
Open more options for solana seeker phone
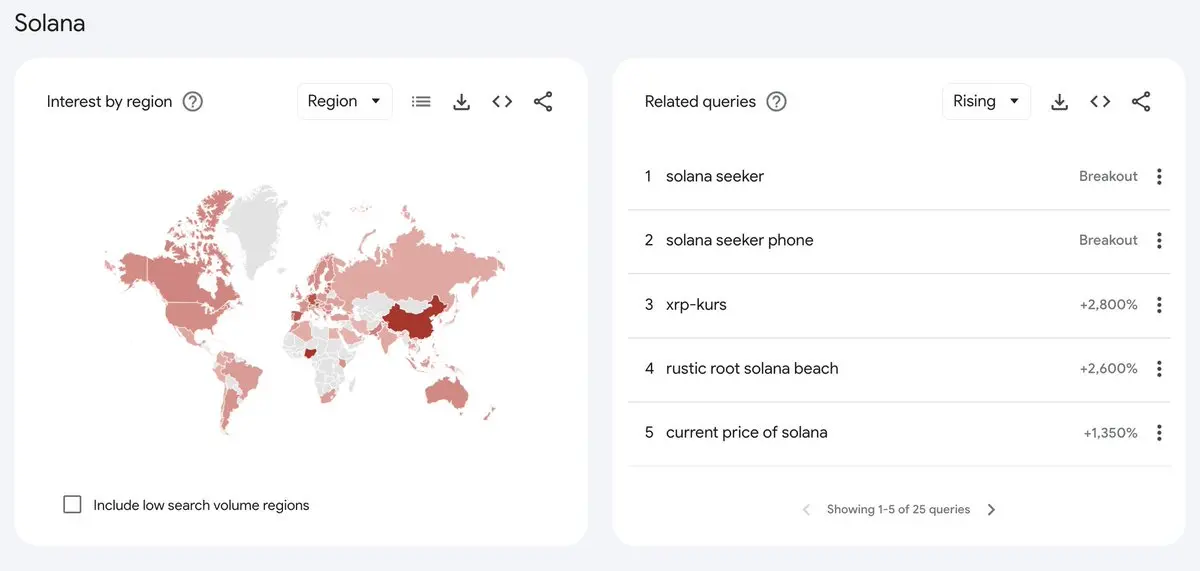1159,241
